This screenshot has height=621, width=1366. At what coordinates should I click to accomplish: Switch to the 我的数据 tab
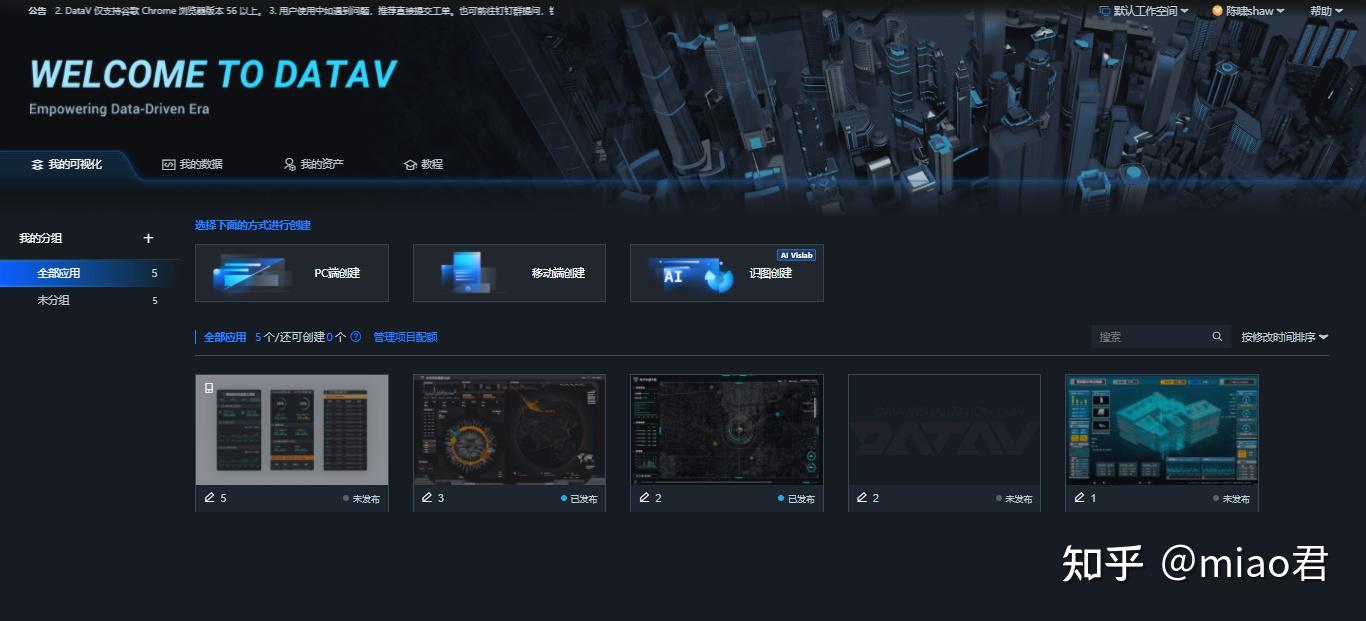(x=194, y=164)
